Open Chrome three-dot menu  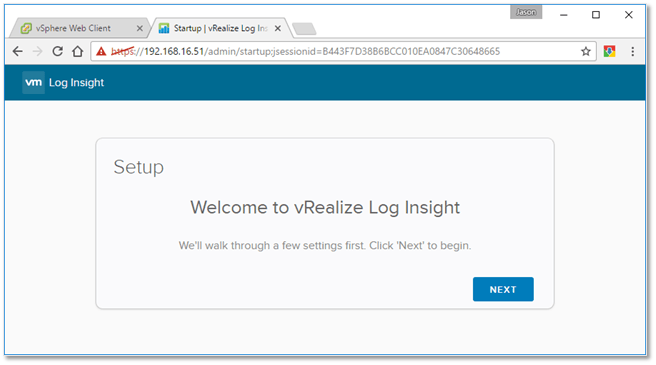633,51
